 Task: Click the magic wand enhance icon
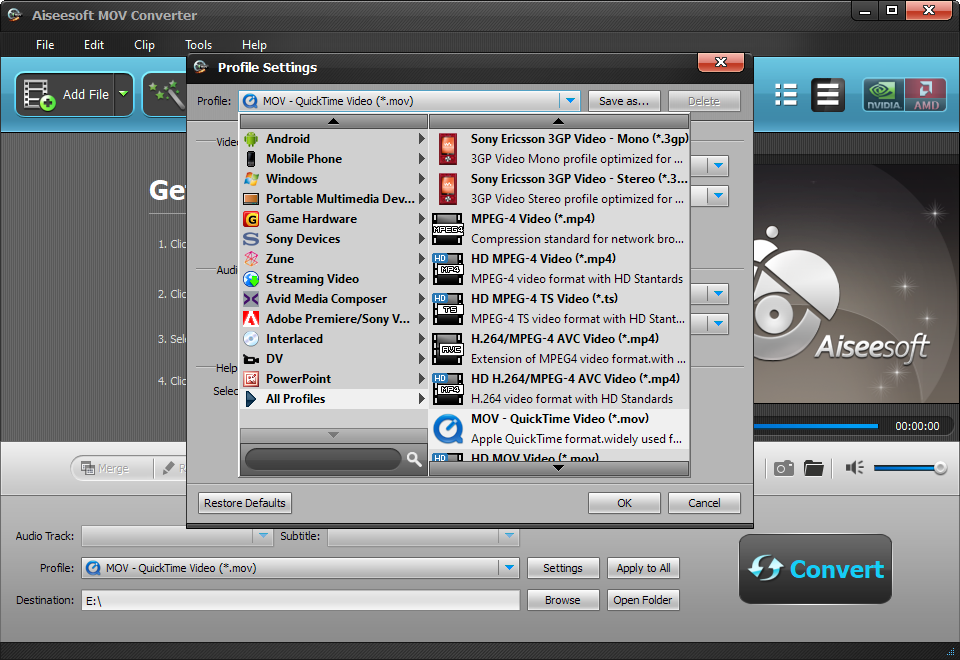coord(165,94)
